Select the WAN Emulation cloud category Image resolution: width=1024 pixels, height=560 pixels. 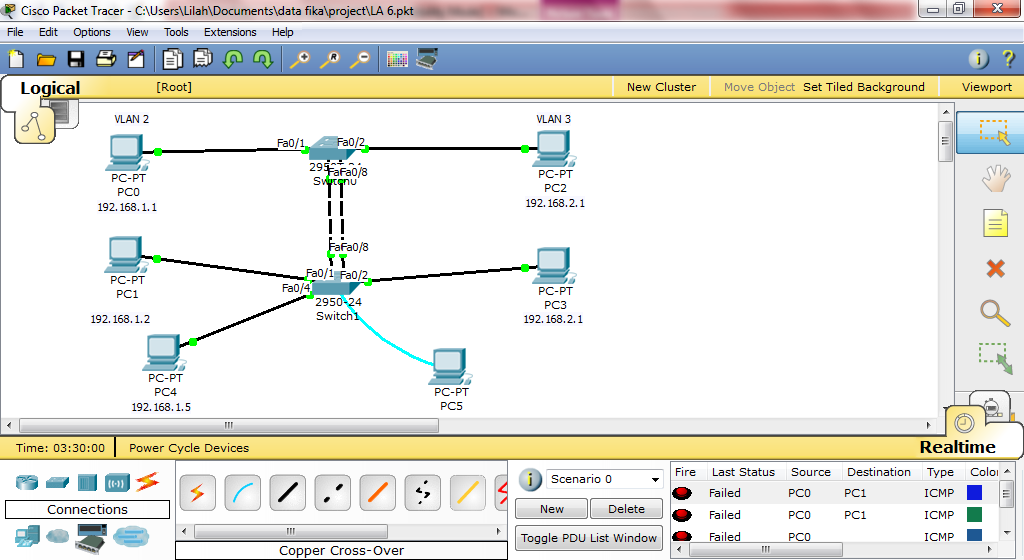(57, 537)
